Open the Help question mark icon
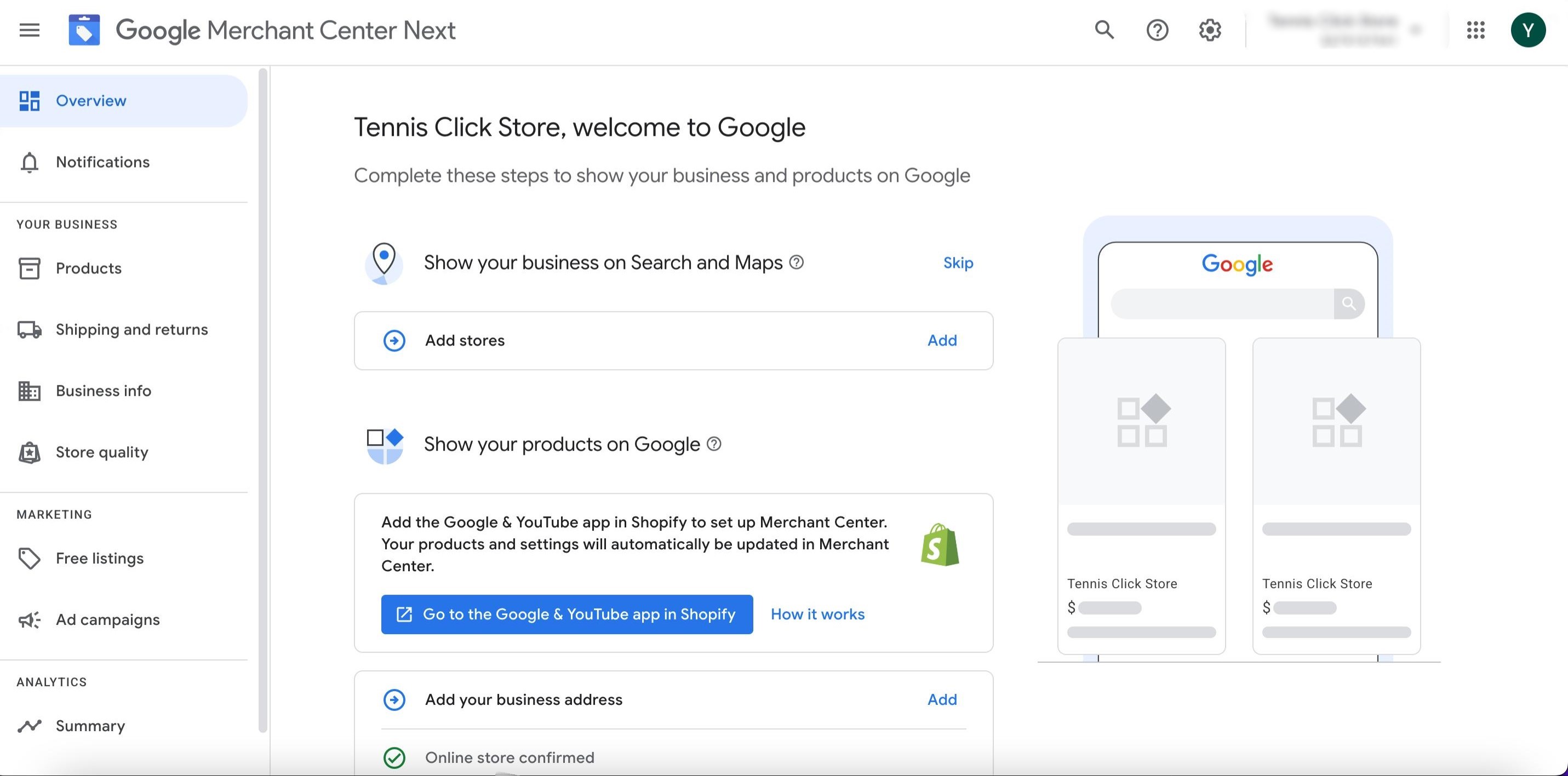 pos(1157,30)
